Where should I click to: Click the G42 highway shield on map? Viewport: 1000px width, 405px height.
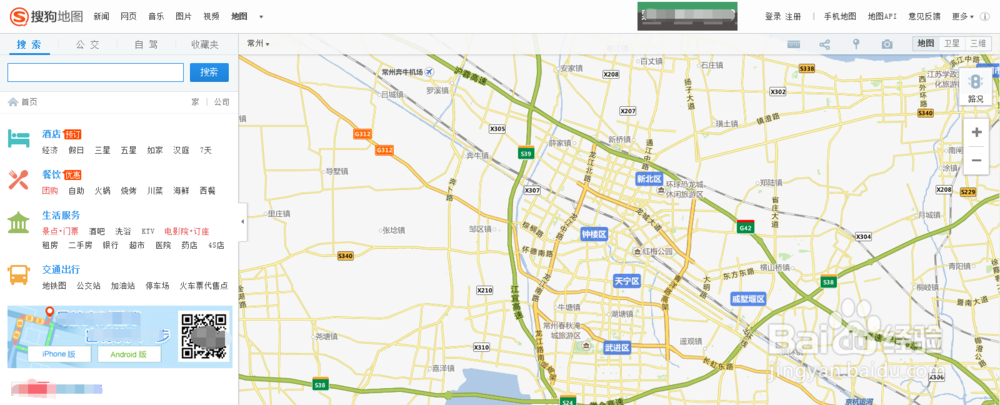[745, 226]
